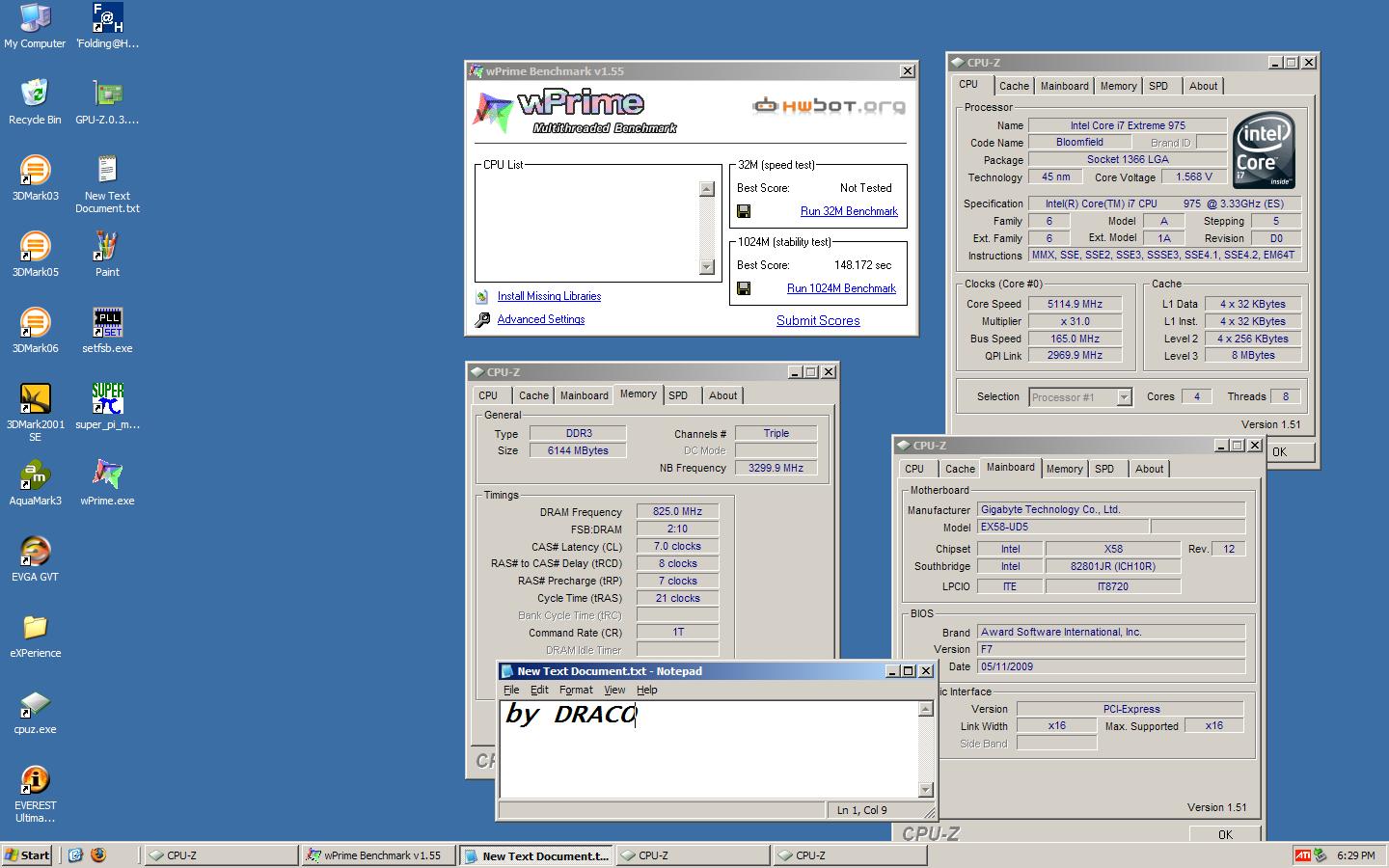Open Firefox from the quick launch bar

97,855
